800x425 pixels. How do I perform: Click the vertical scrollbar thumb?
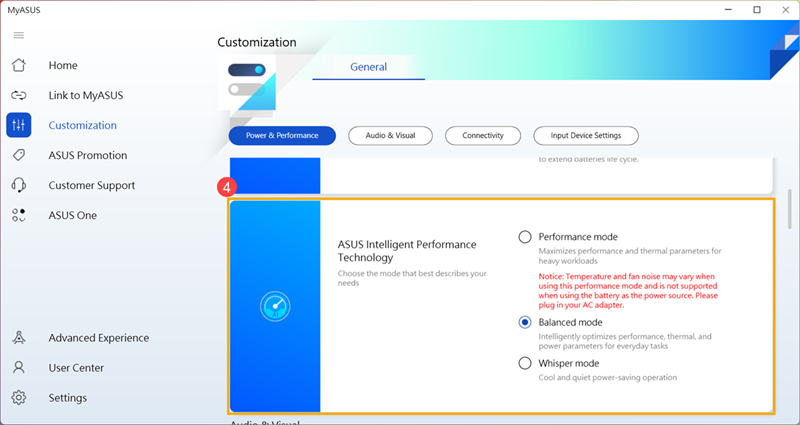[790, 209]
